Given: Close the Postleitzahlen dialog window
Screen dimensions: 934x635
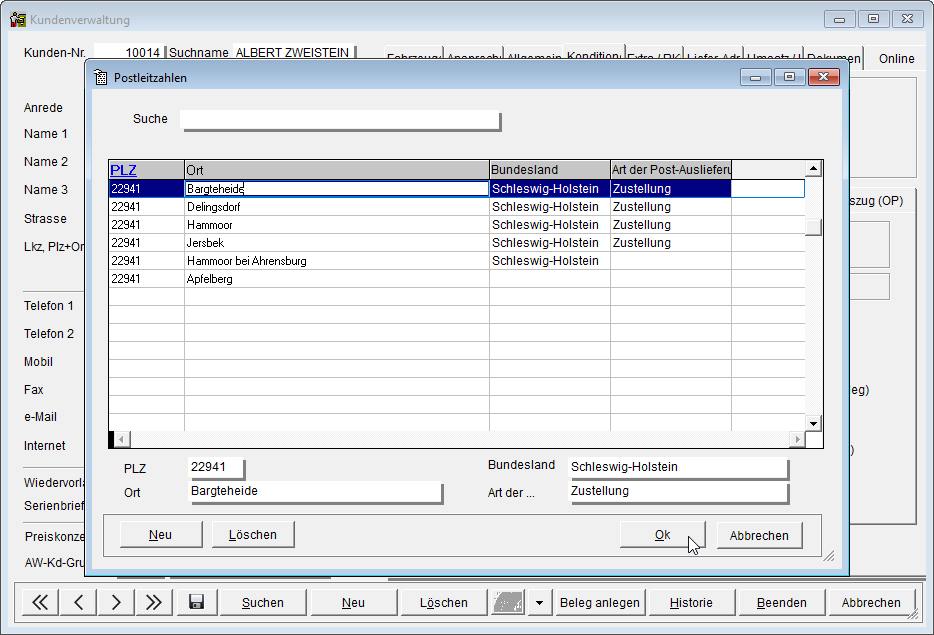Looking at the screenshot, I should 824,77.
